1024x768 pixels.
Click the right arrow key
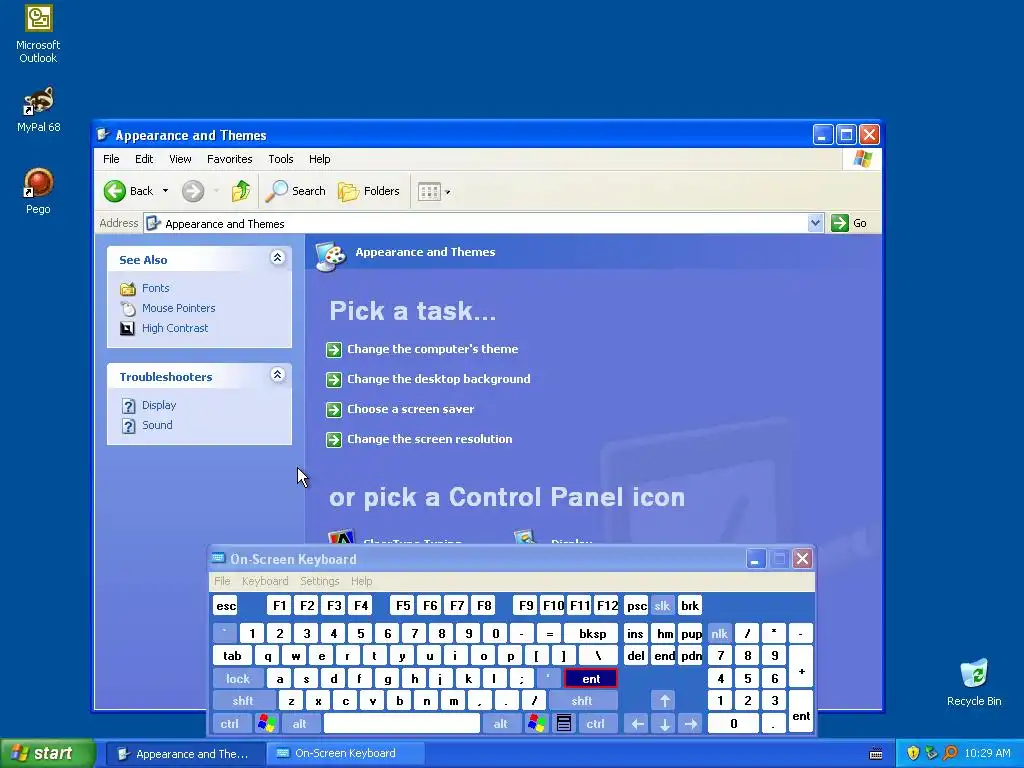(x=691, y=724)
